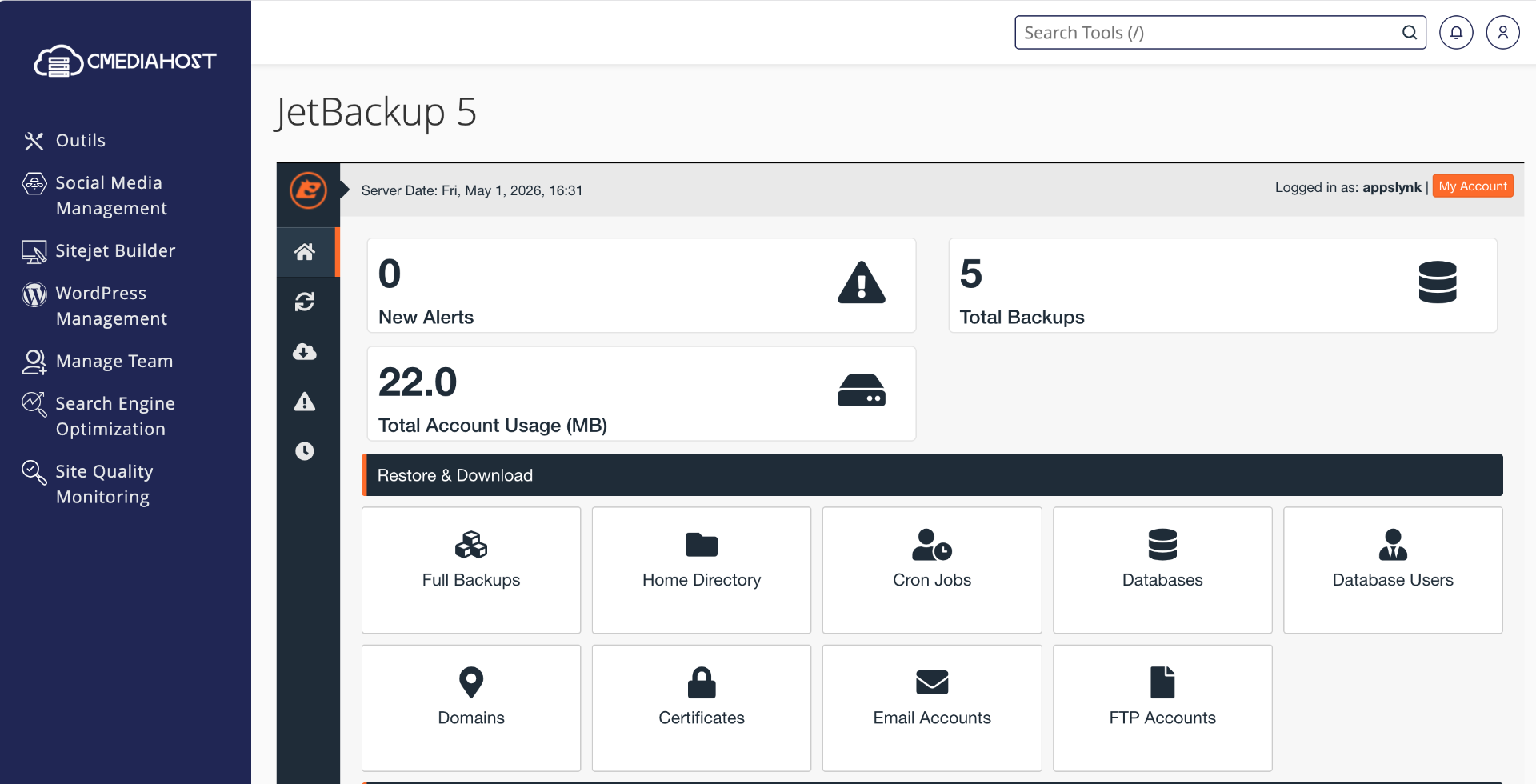Click the appslynk username text
The width and height of the screenshot is (1536, 784).
1392,187
